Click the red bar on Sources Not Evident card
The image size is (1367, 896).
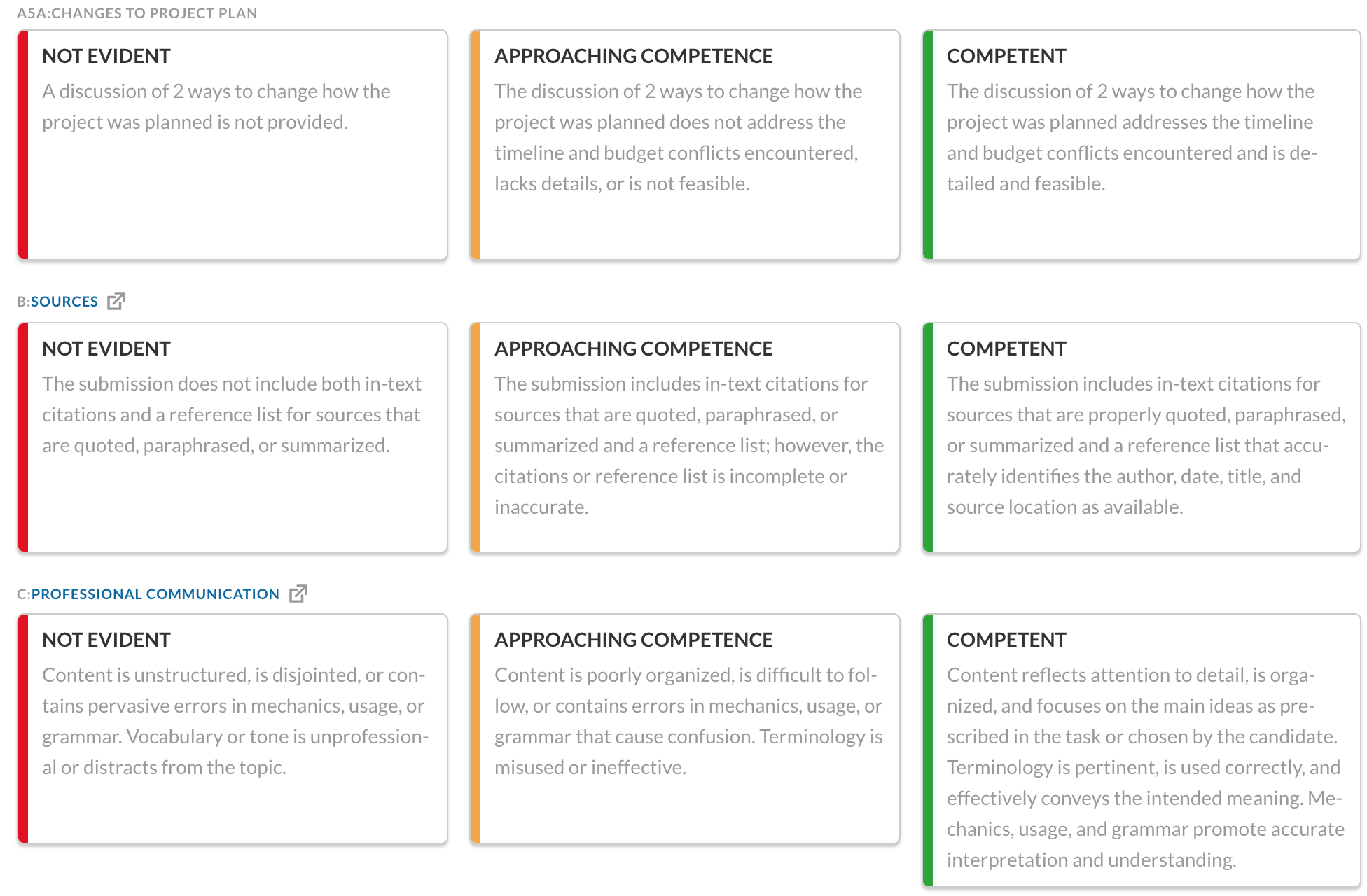click(x=23, y=437)
